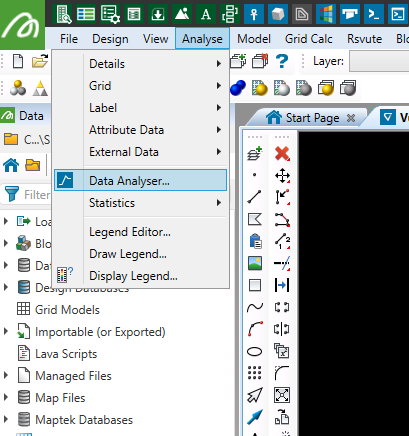Select the create layer tool with plus
409x436 pixels.
coord(255,154)
